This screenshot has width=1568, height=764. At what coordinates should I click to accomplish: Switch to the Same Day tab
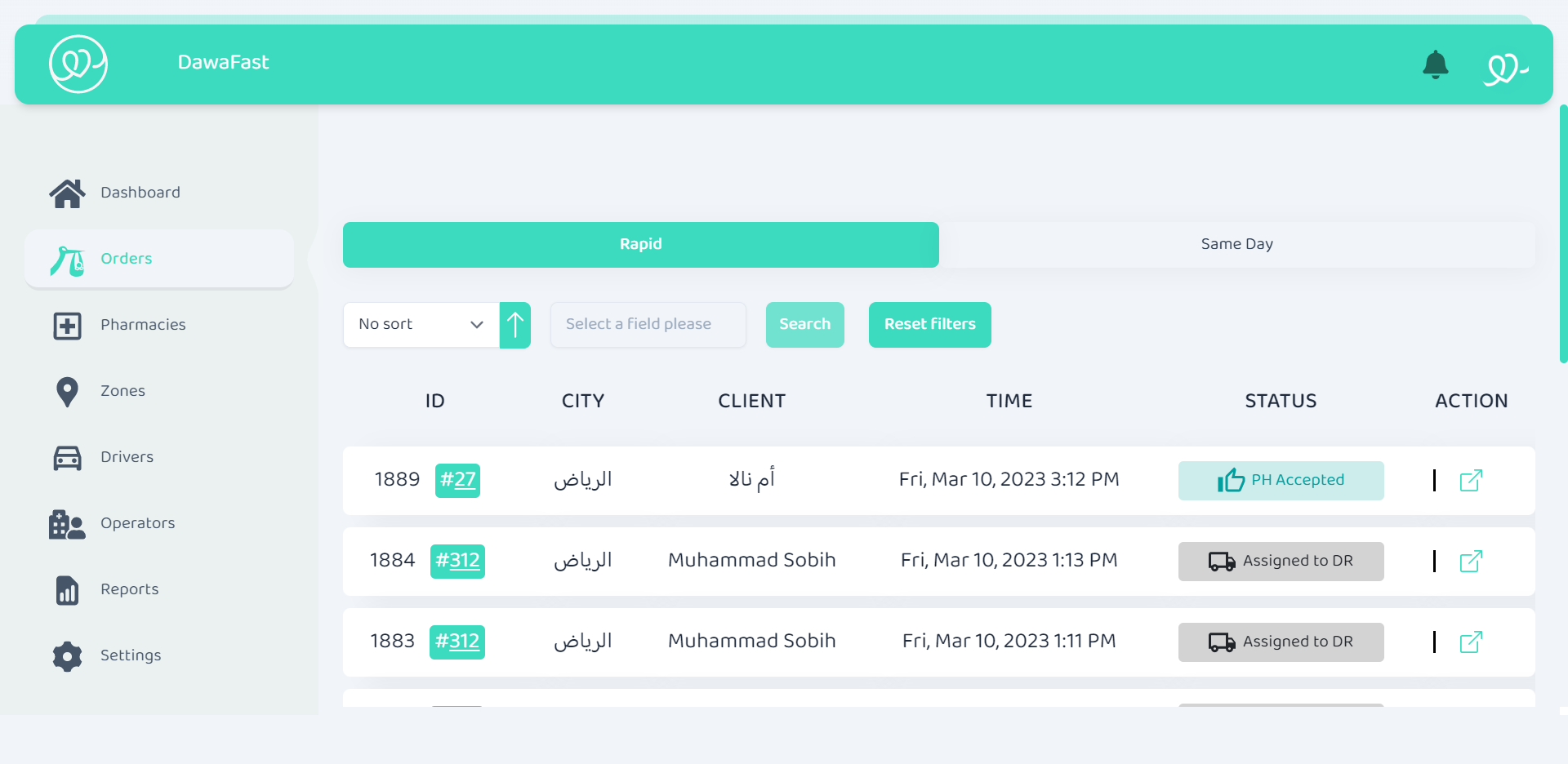[1236, 244]
